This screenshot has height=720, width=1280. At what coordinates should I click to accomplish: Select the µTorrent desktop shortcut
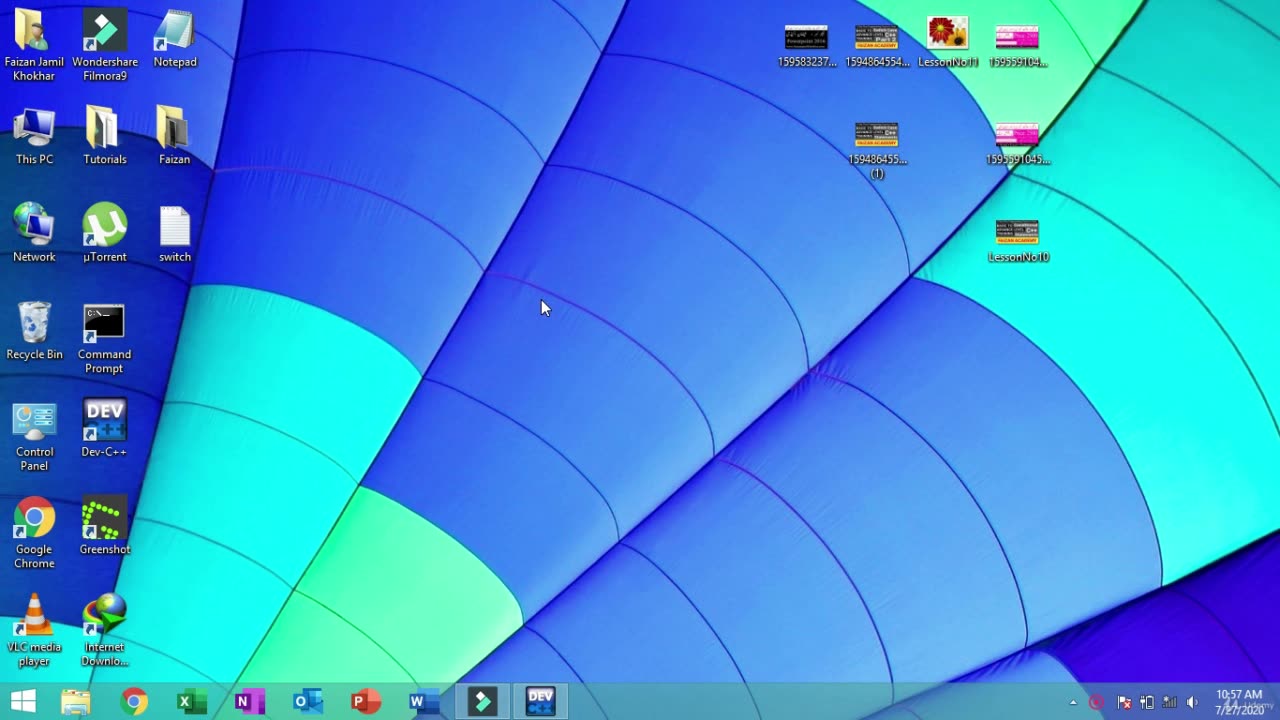(x=105, y=234)
